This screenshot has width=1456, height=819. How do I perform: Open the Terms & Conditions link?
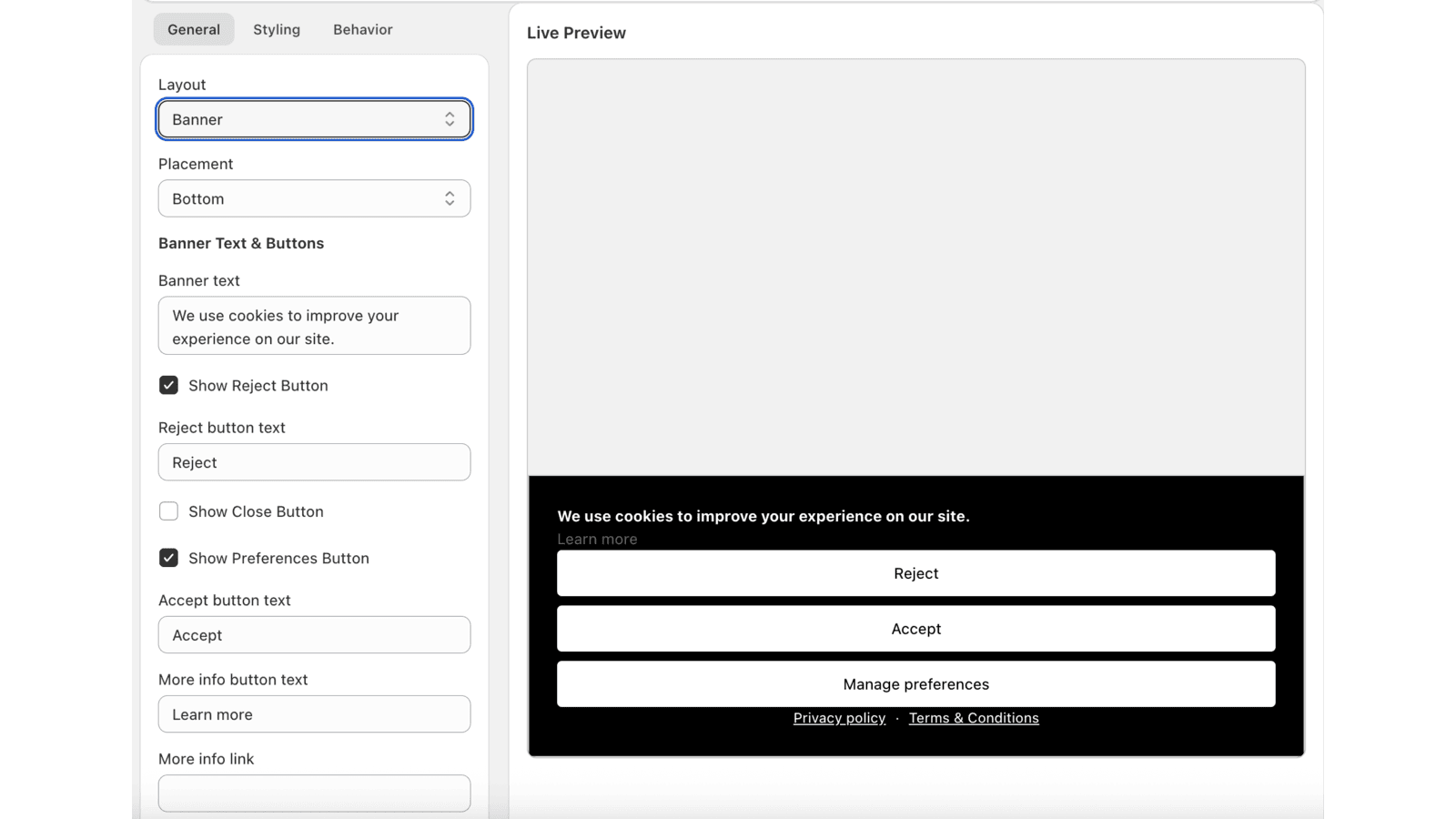(974, 718)
